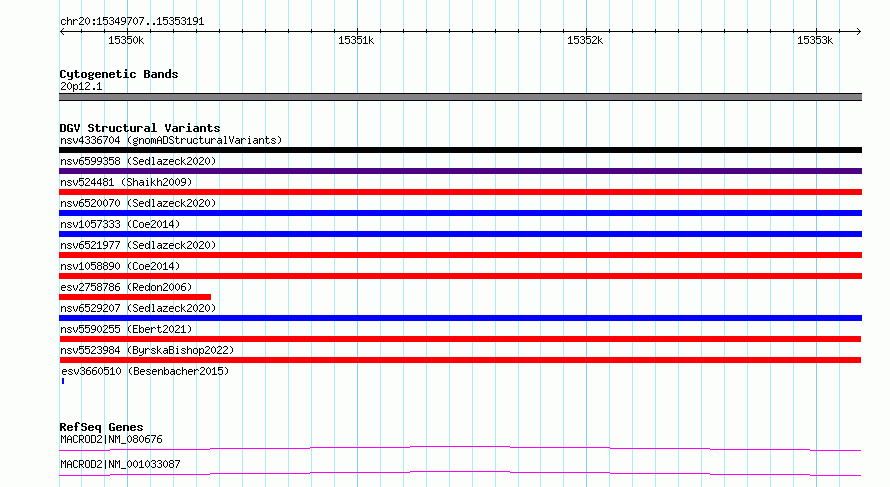
Task: Click the Cytogenetic Bands track title
Action: click(119, 74)
